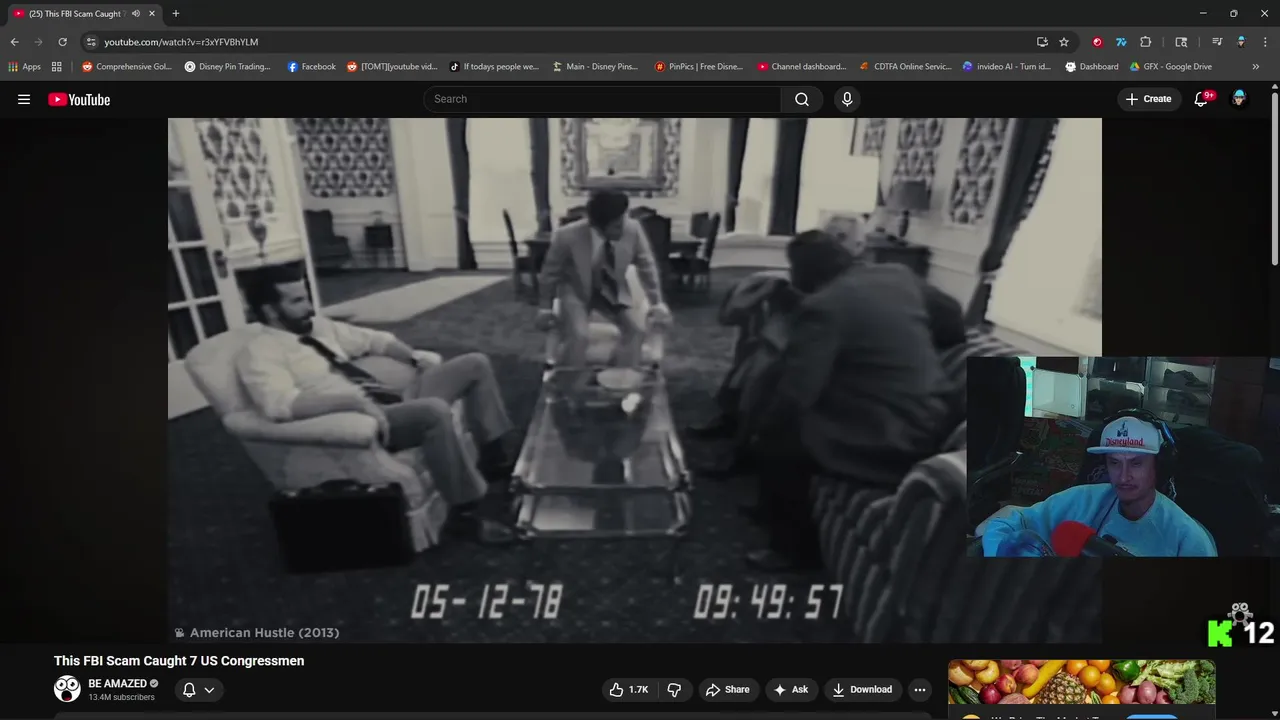Screen dimensions: 1280x720
Task: Open a new browser tab
Action: tap(175, 13)
